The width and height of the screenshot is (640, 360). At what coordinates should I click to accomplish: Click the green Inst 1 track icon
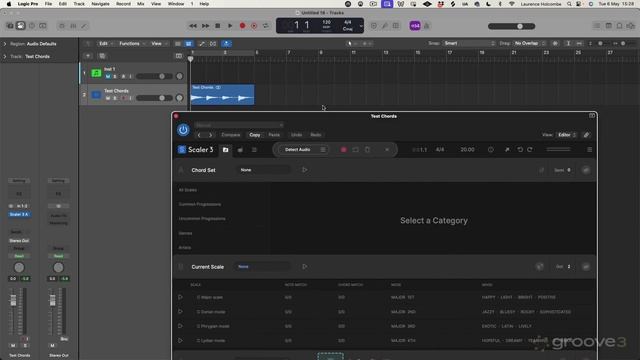click(96, 73)
